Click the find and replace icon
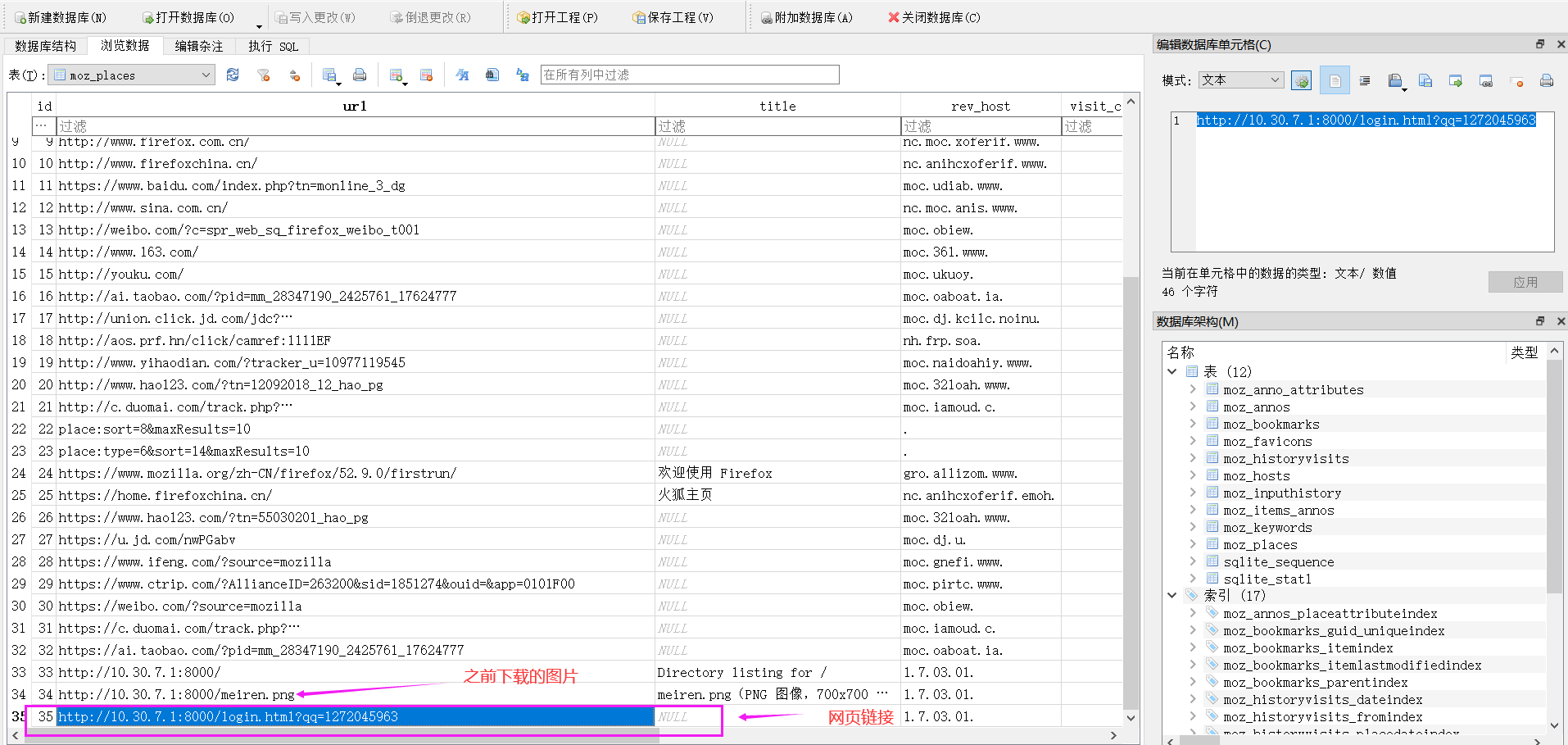The width and height of the screenshot is (1568, 745). click(523, 75)
